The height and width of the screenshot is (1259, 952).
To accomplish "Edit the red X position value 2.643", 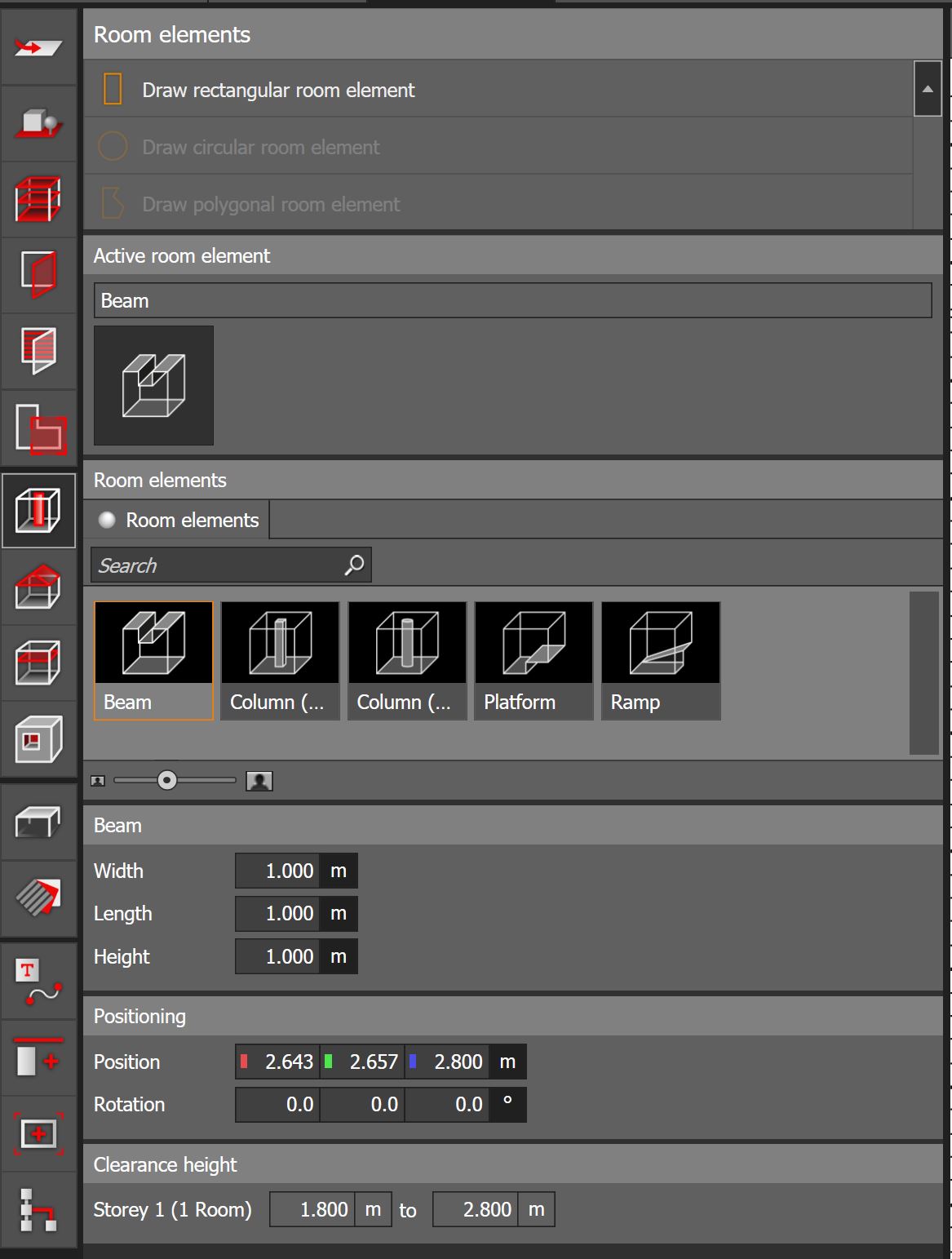I will coord(277,1062).
